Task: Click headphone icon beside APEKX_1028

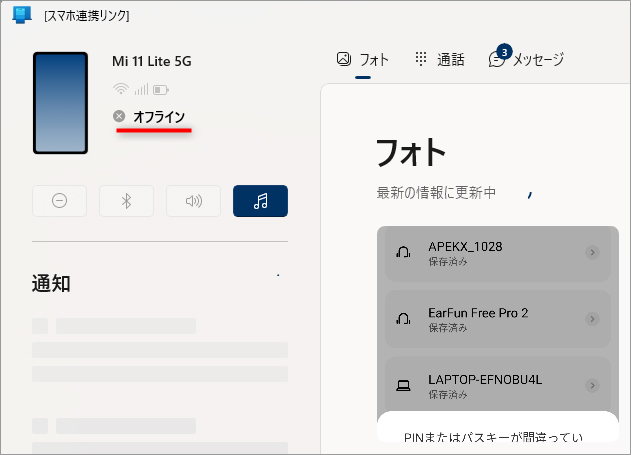Action: point(403,252)
